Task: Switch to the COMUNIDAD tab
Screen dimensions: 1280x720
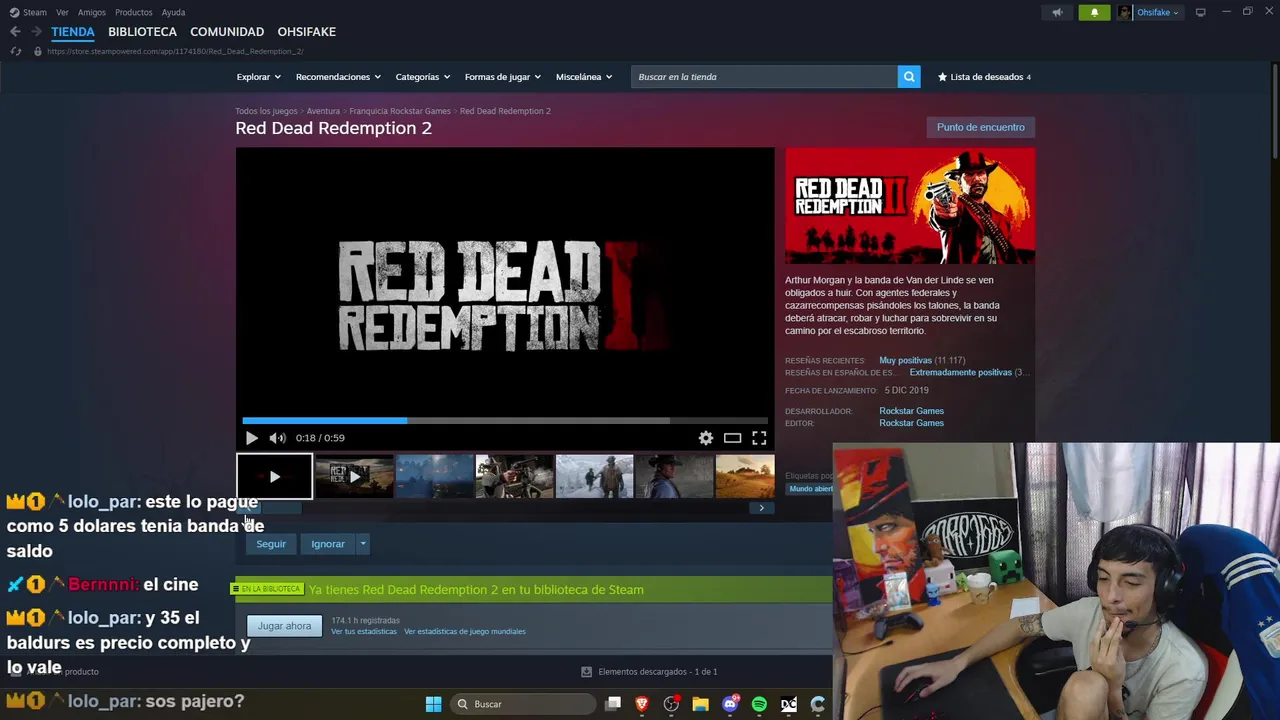Action: 227,32
